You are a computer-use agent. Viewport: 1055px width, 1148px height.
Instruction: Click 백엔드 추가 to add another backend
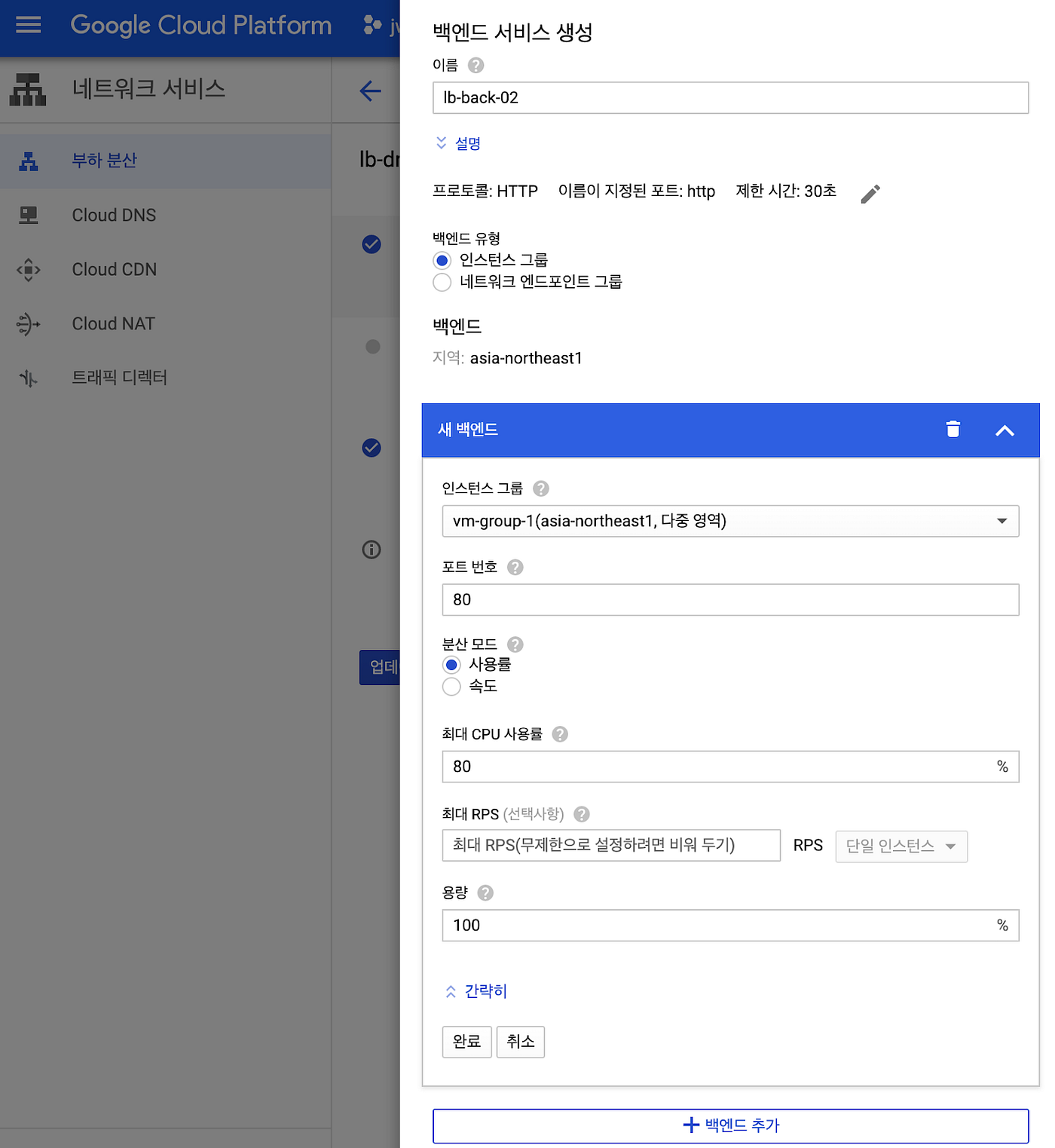coord(730,1125)
